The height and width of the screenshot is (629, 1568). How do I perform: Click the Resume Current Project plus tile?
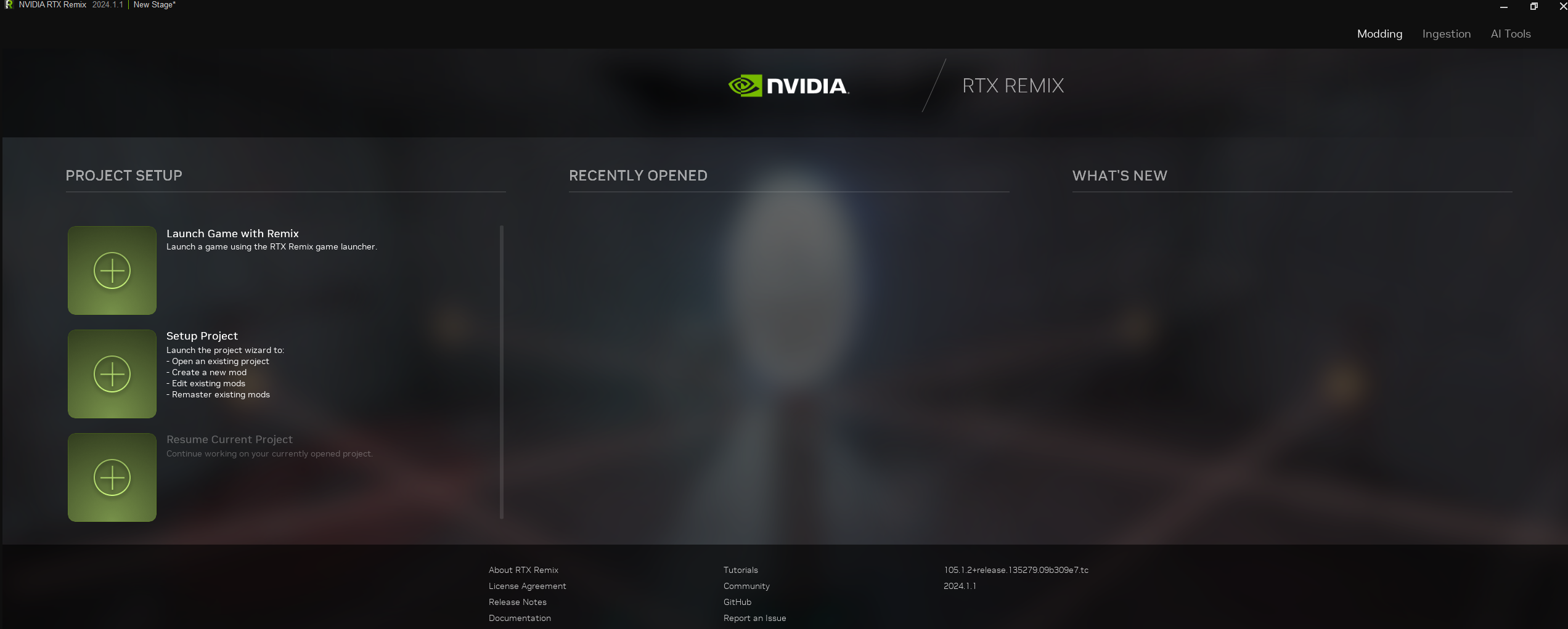(x=112, y=477)
